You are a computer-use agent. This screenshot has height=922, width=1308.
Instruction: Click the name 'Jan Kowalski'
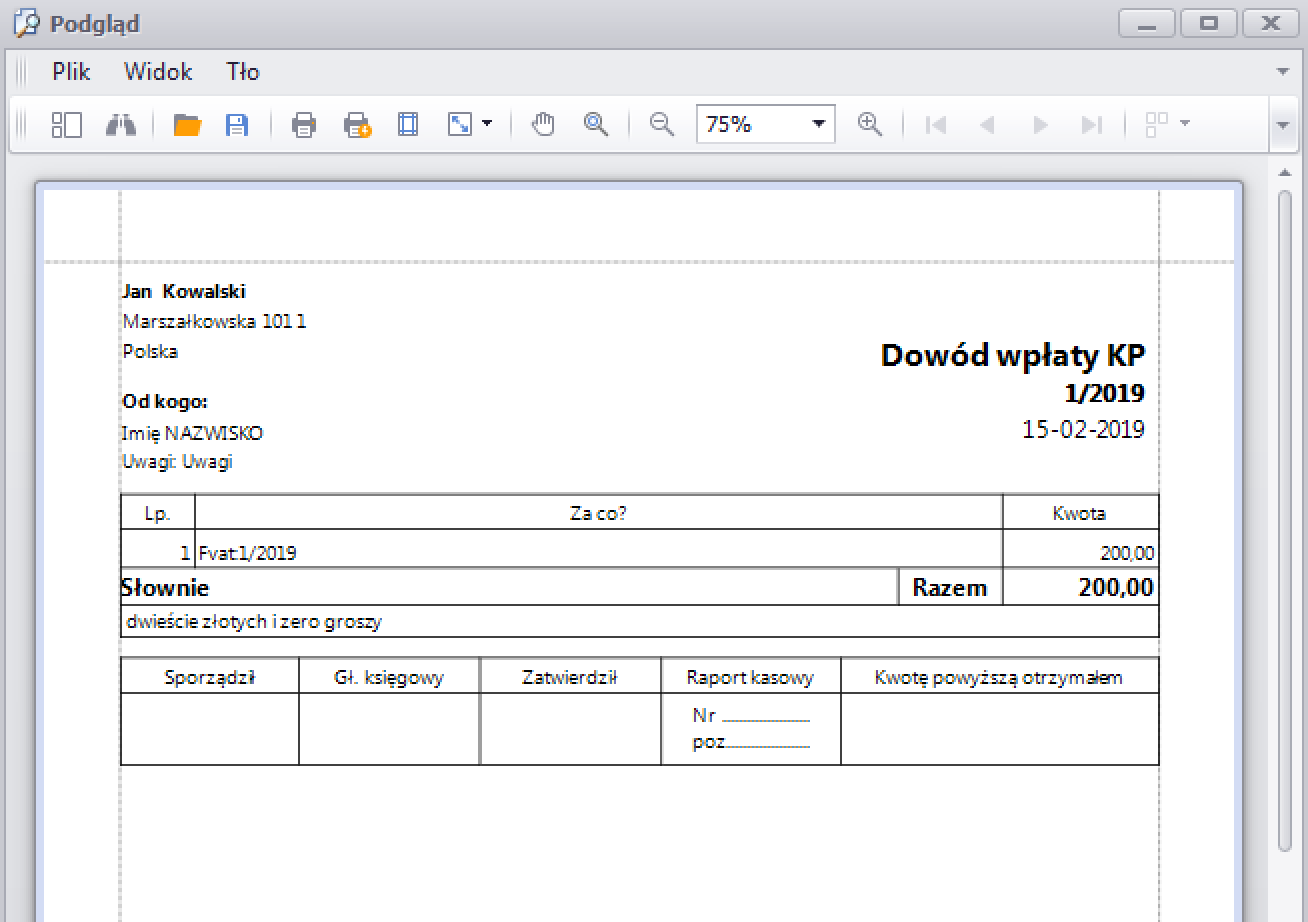pos(184,291)
